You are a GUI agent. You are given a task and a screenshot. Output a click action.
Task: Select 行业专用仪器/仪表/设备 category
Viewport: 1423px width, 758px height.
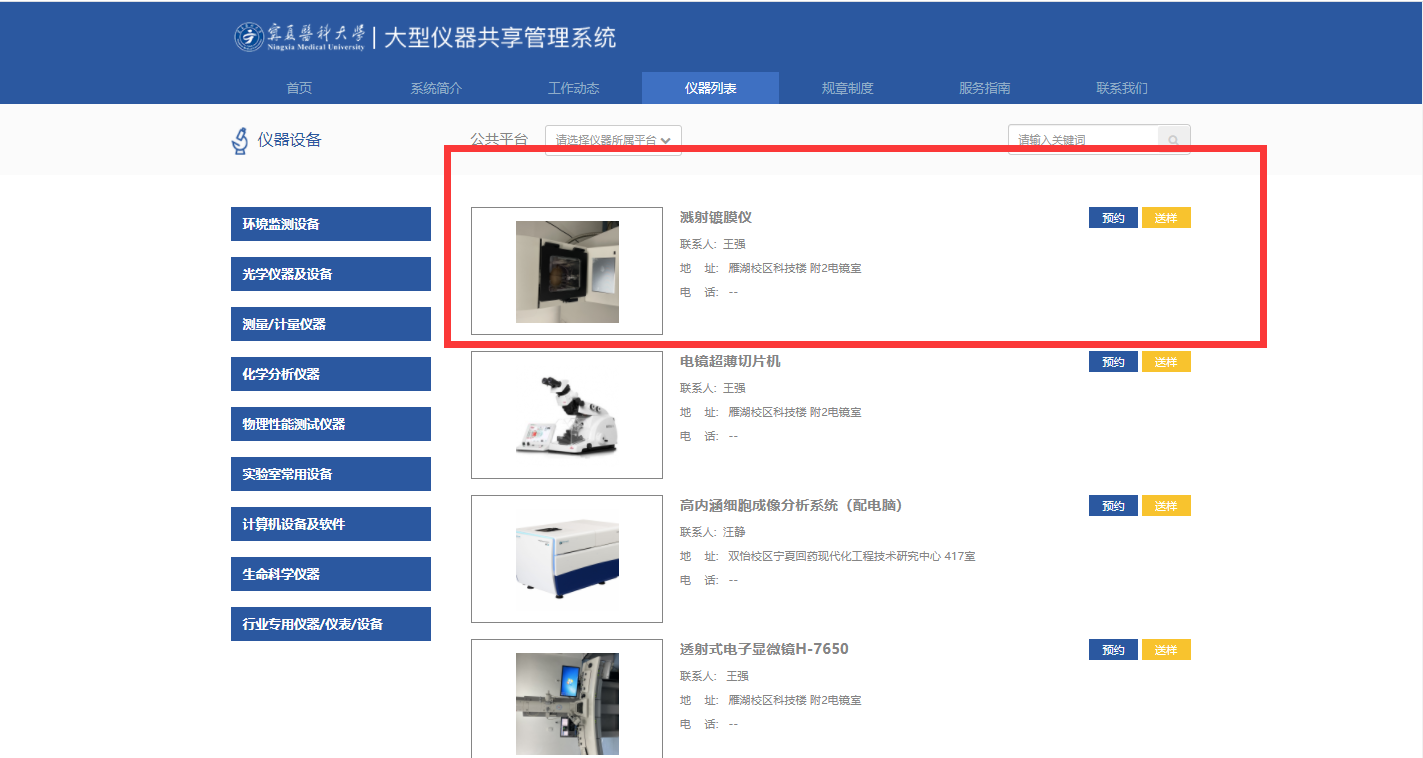[x=331, y=624]
